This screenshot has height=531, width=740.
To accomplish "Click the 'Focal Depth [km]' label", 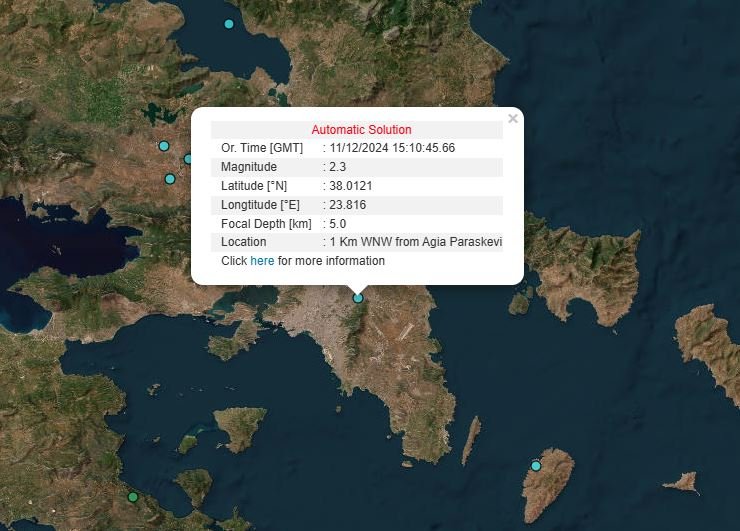I will tap(266, 223).
